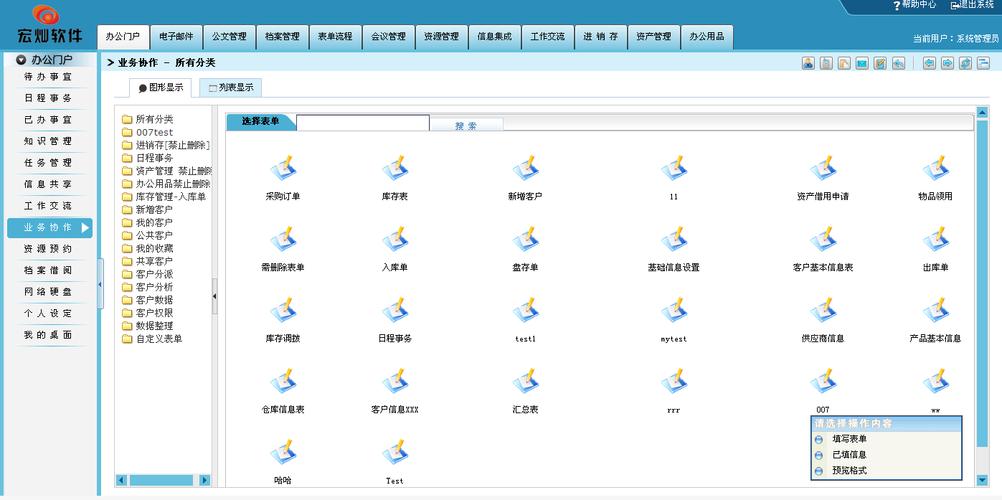1002x500 pixels.
Task: Open 知识管理 in the sidebar
Action: (48, 141)
